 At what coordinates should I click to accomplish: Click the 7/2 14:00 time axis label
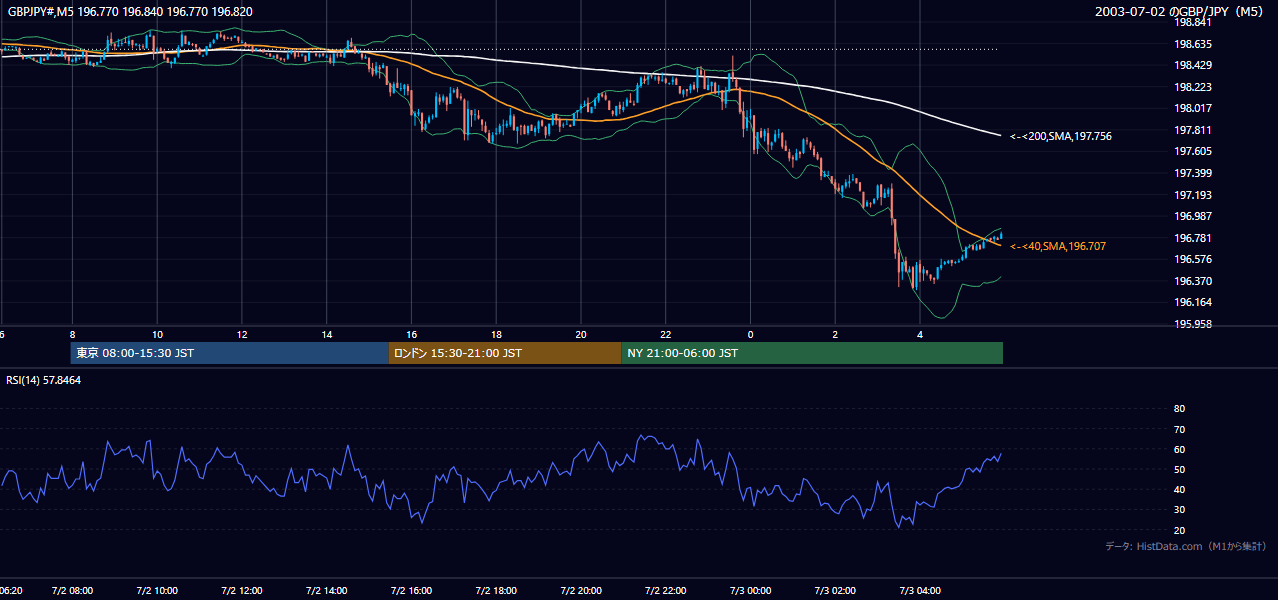pos(327,591)
